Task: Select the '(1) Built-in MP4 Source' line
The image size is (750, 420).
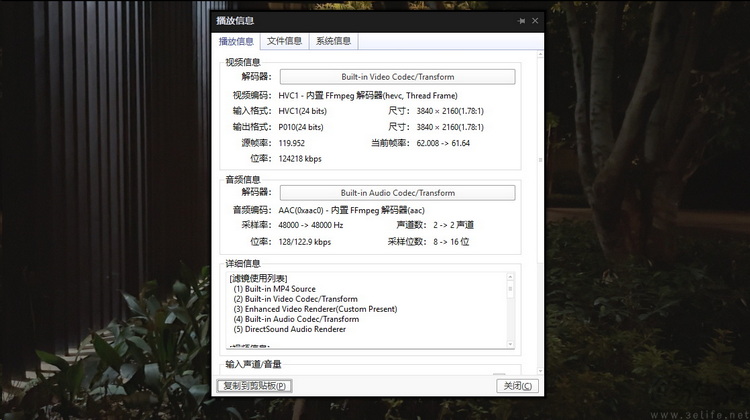Action: [275, 289]
